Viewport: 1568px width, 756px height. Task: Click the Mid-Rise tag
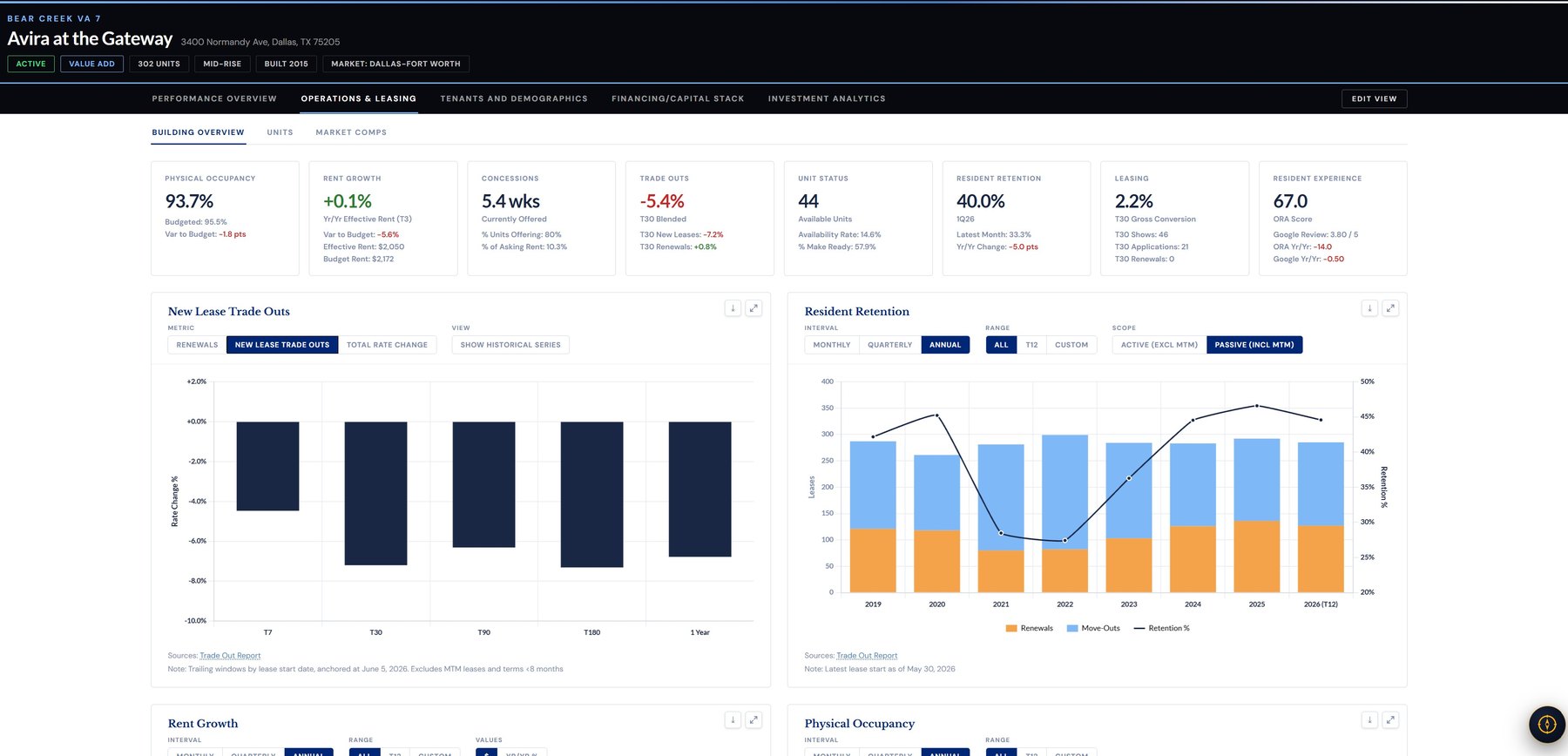(x=222, y=64)
